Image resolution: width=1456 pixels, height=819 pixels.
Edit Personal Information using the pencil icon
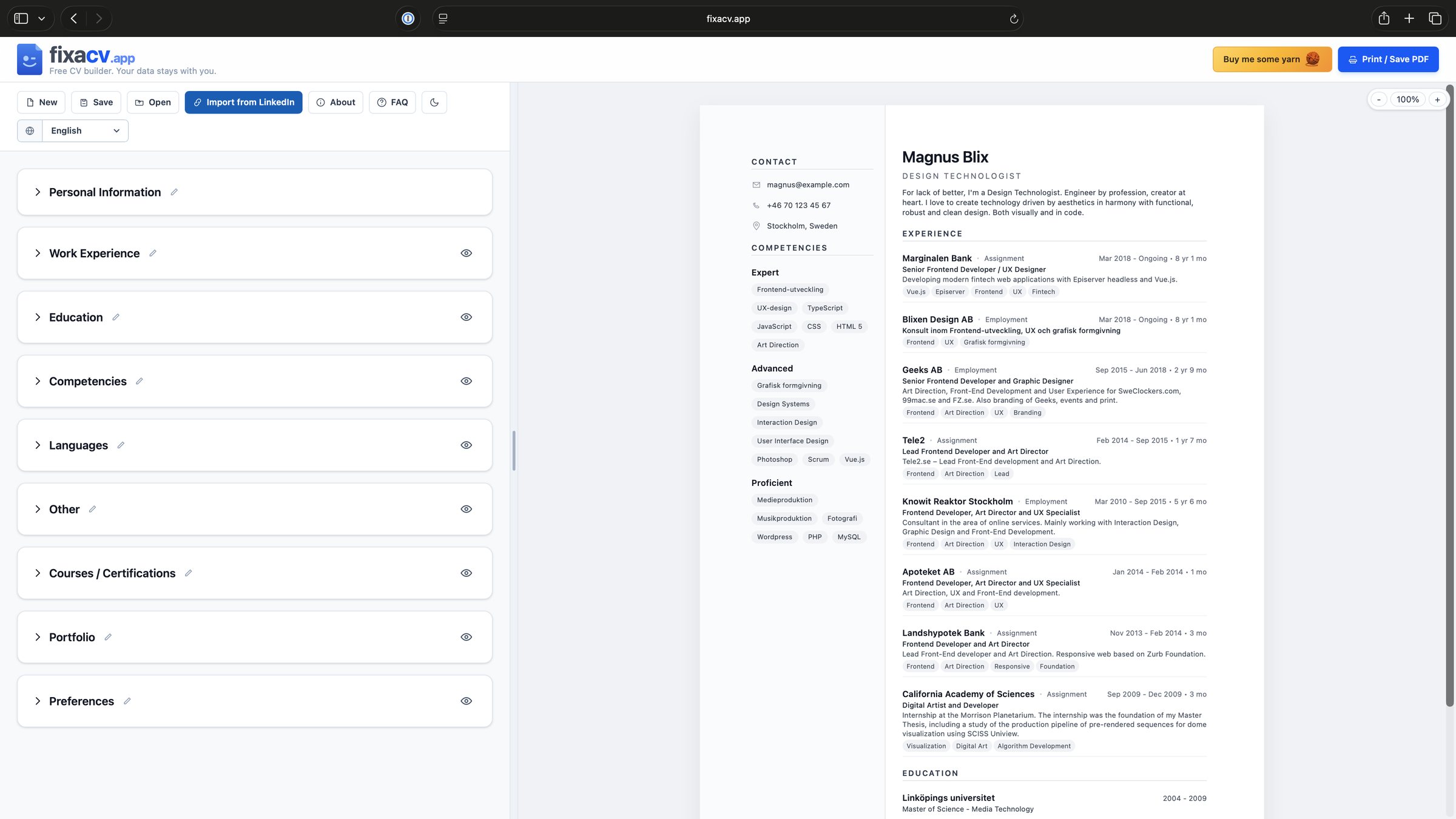pos(174,192)
